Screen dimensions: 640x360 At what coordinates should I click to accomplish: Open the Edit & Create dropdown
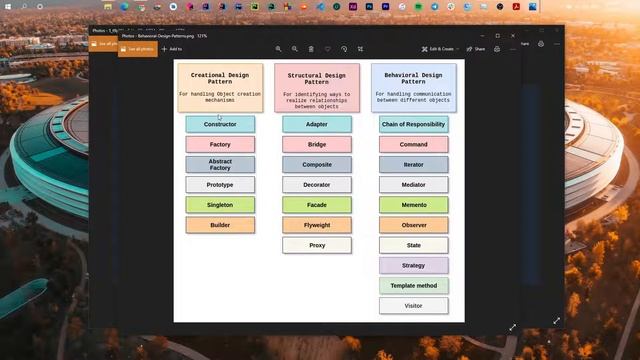coord(440,49)
